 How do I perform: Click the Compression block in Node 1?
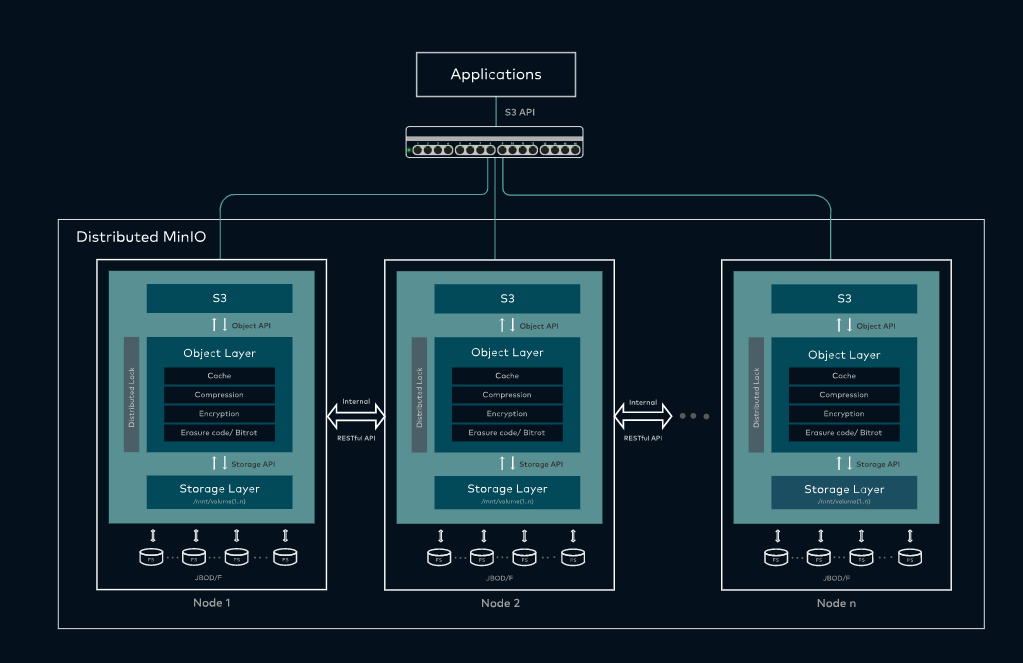point(219,395)
